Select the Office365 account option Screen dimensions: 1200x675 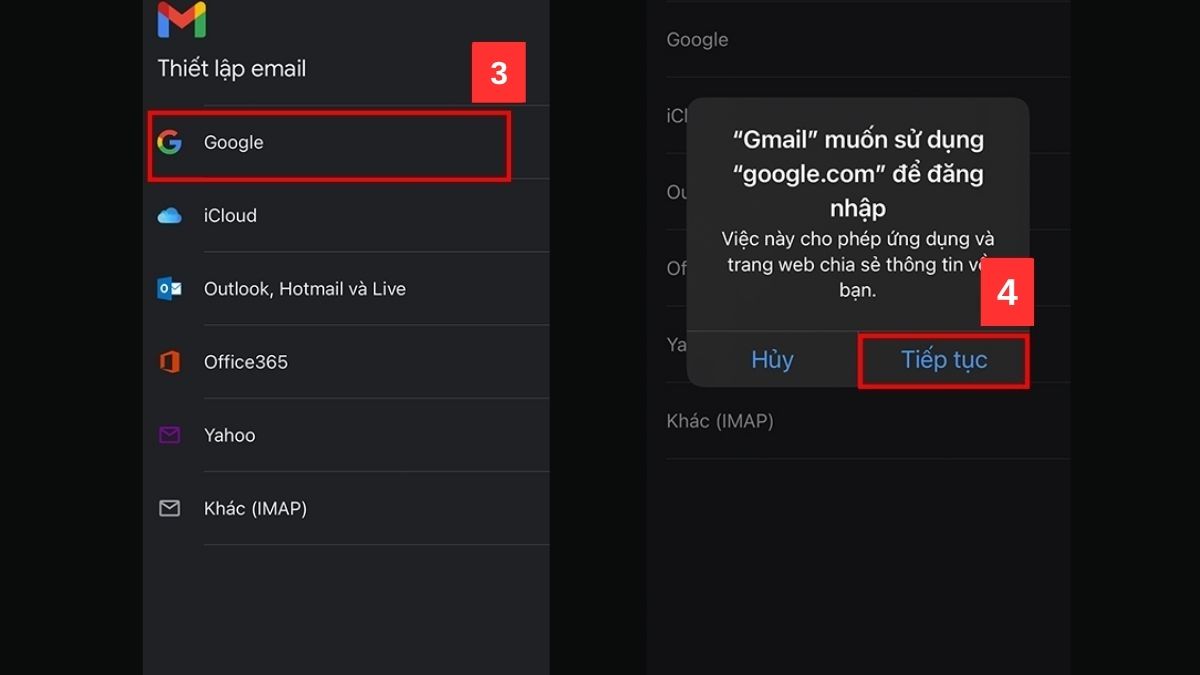346,362
